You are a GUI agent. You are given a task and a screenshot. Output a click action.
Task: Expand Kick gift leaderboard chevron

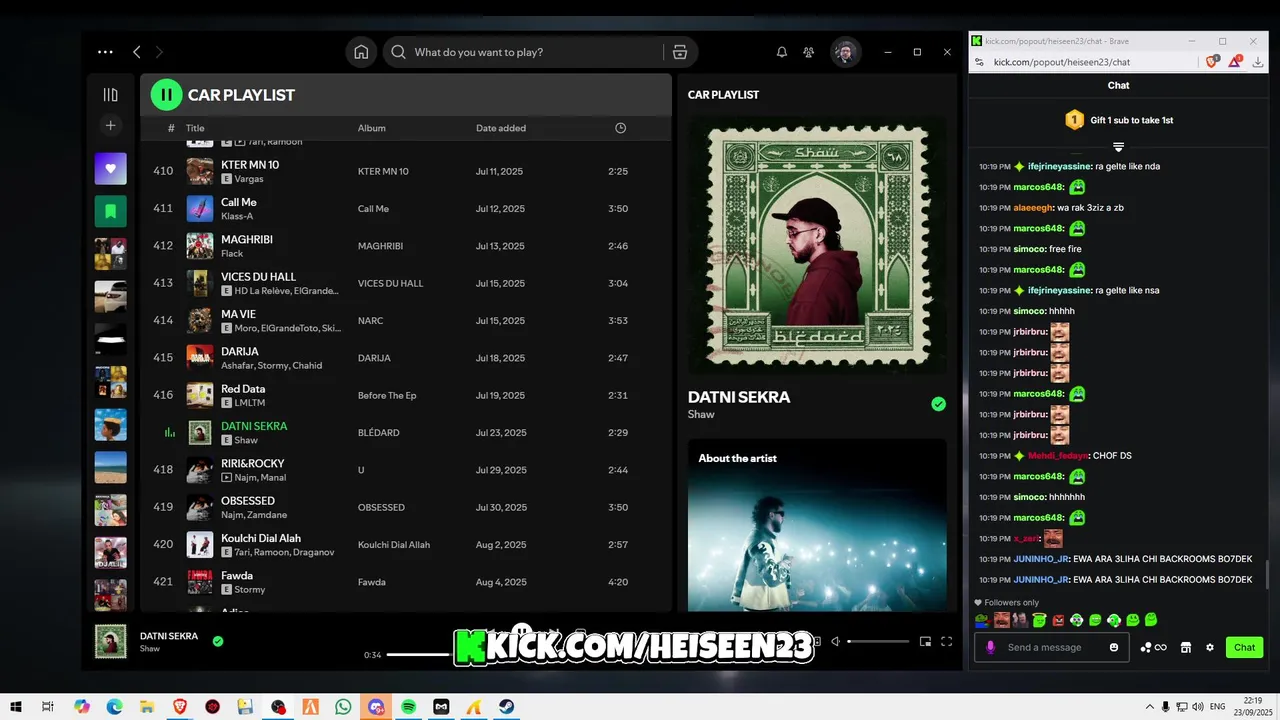point(1119,147)
